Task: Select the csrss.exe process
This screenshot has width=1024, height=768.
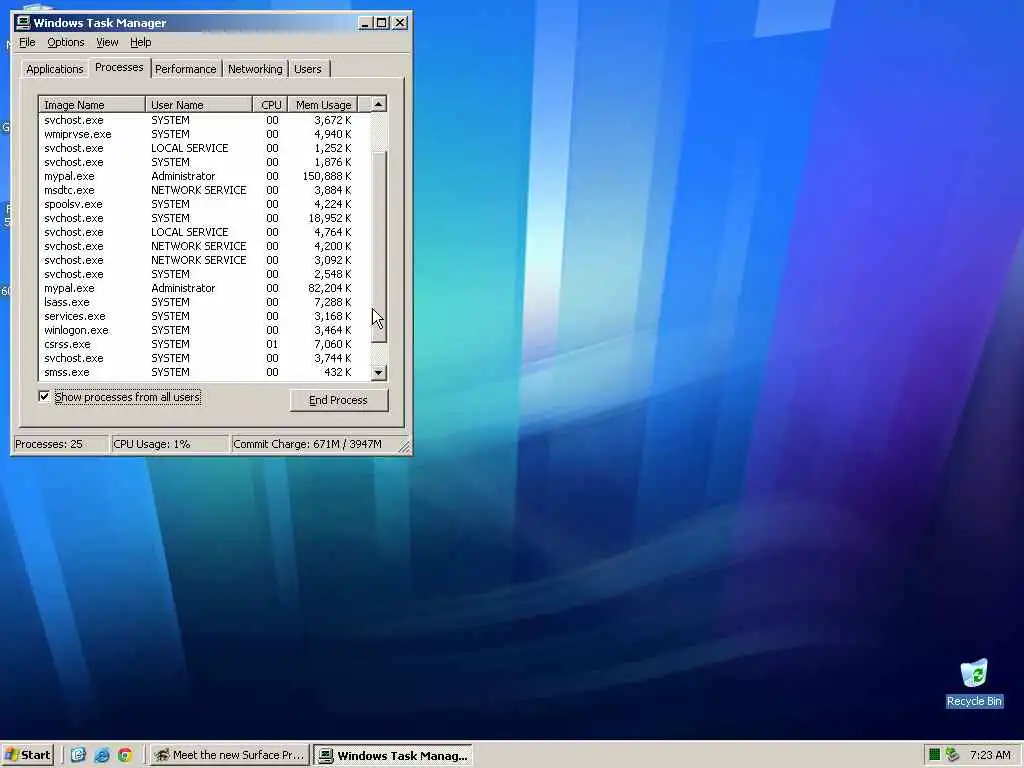Action: pyautogui.click(x=204, y=344)
